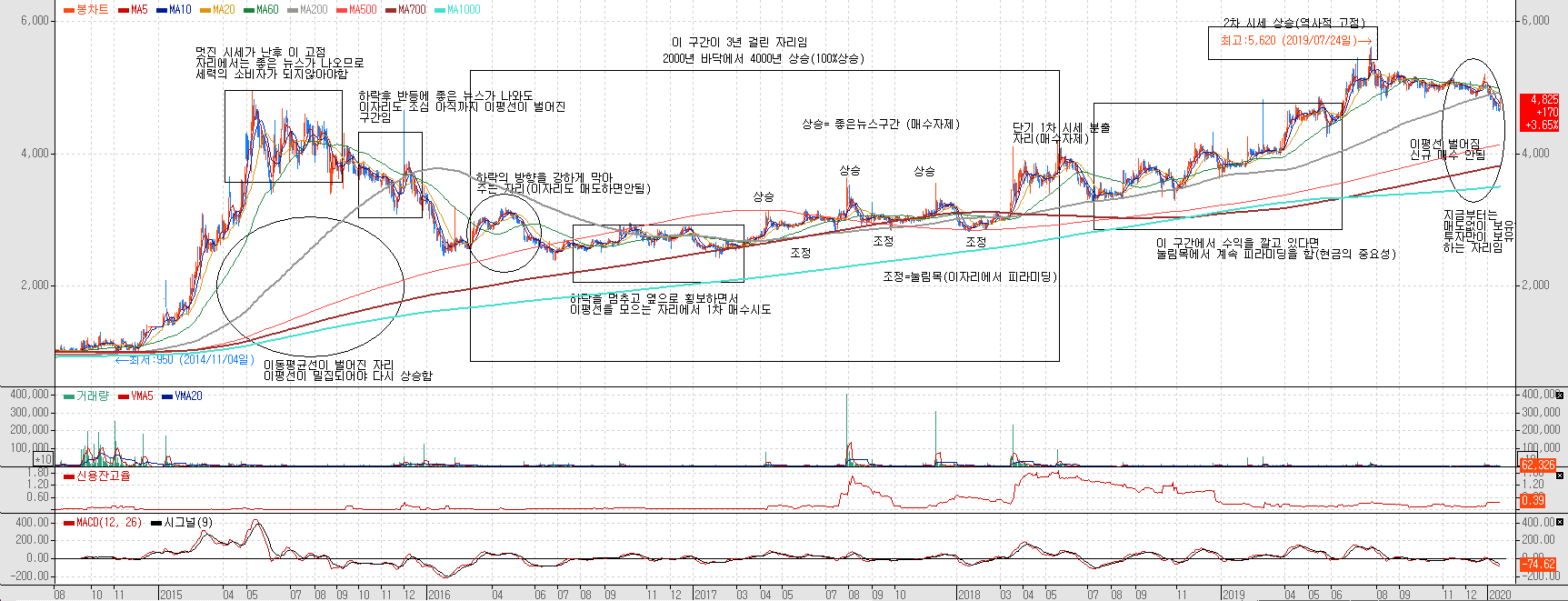1568x601 pixels.
Task: Click the 2020 year marker on time axis
Action: click(x=1500, y=595)
